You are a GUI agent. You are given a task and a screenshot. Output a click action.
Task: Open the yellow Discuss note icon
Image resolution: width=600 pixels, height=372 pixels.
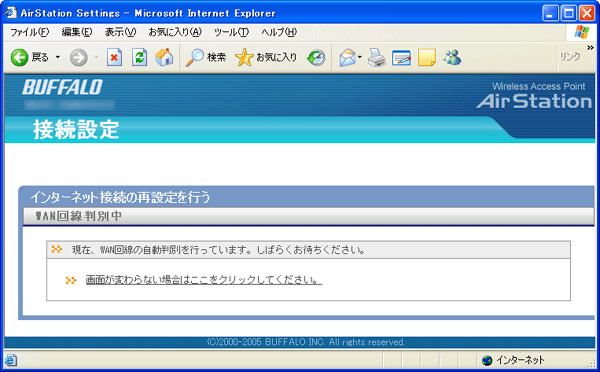click(427, 58)
